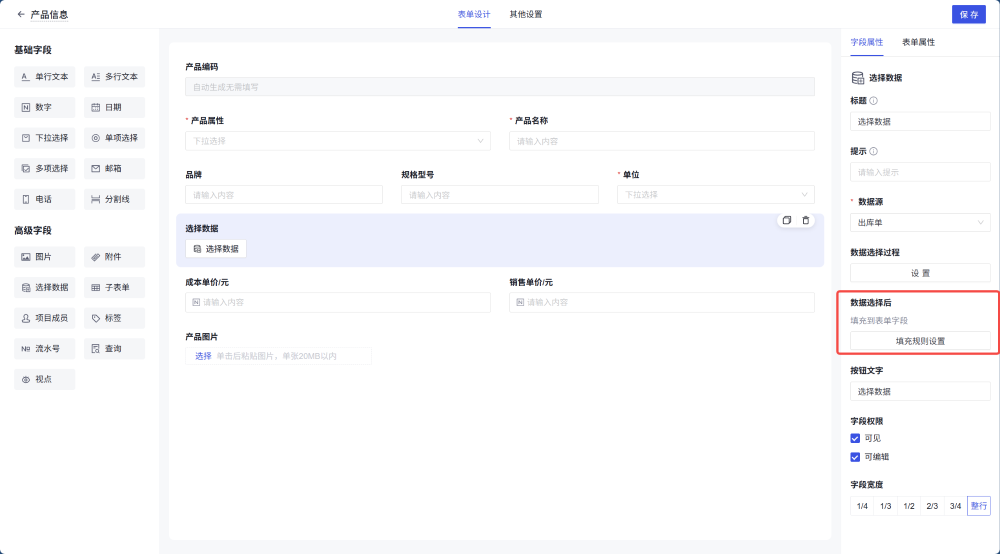
Task: Select the 单行文本 field icon
Action: click(26, 77)
